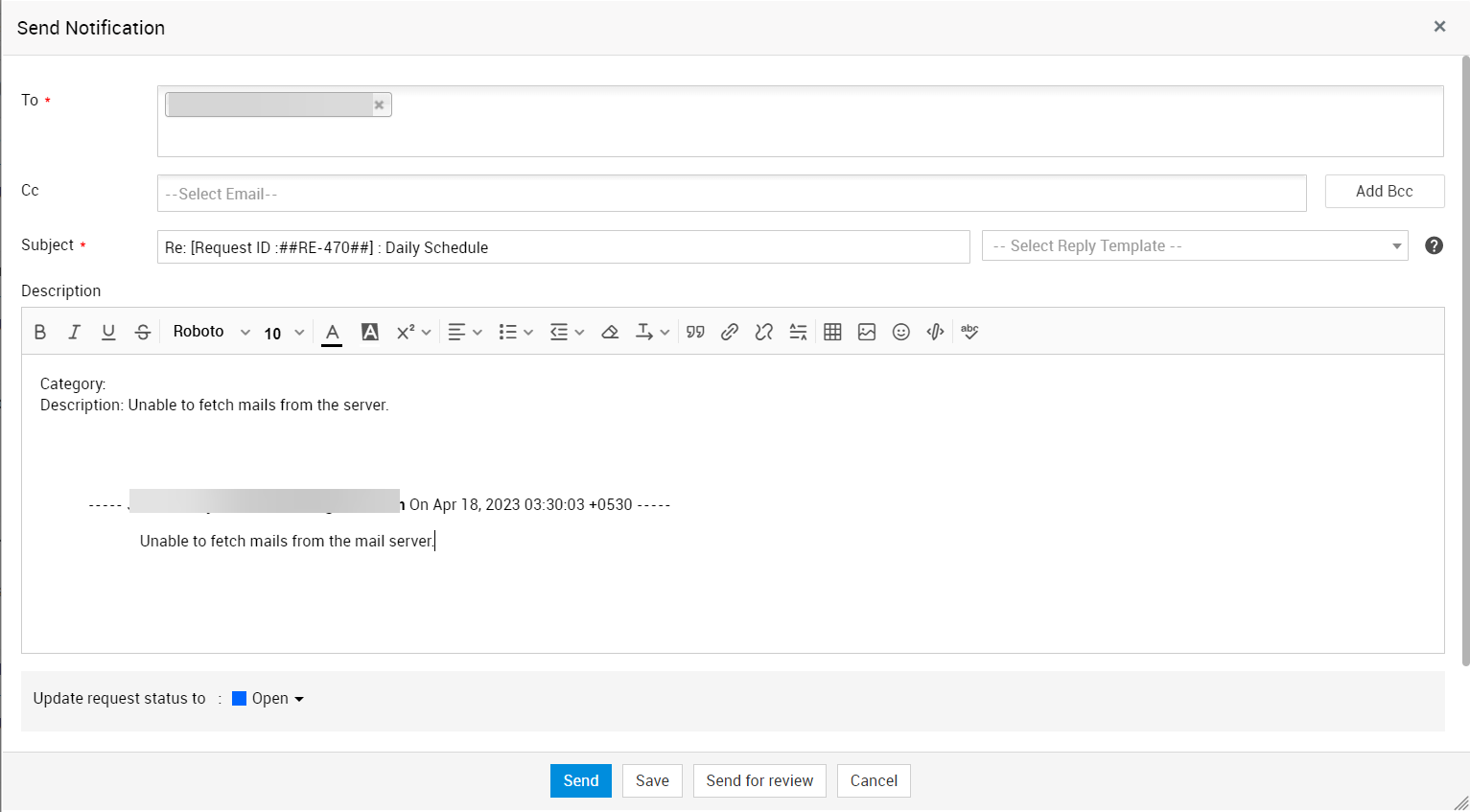Screen dimensions: 1470x812
Task: Open the Roboto font family dropdown
Action: [211, 332]
